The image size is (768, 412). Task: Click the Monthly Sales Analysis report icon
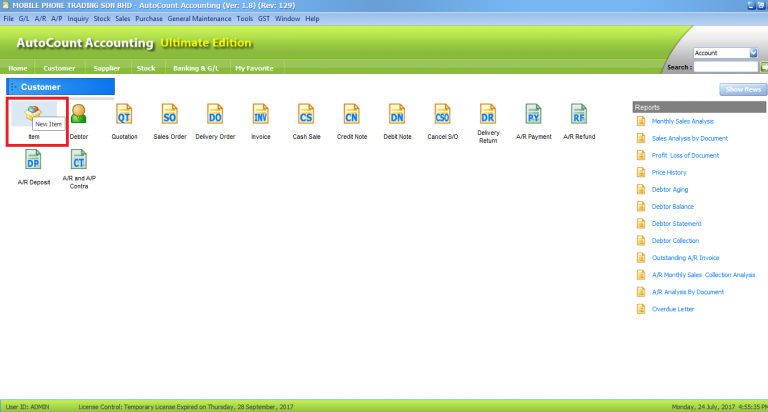(641, 121)
